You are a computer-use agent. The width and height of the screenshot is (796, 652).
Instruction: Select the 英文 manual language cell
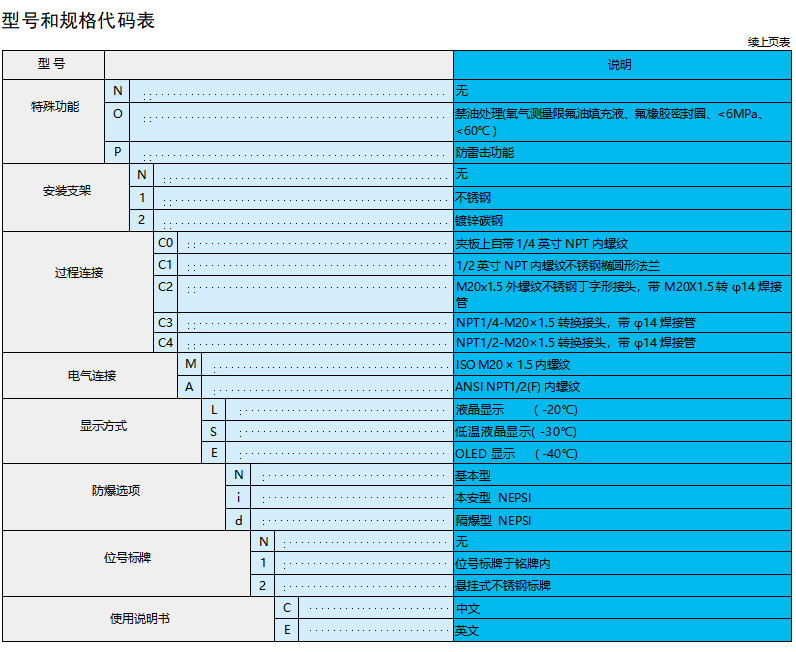click(x=620, y=631)
